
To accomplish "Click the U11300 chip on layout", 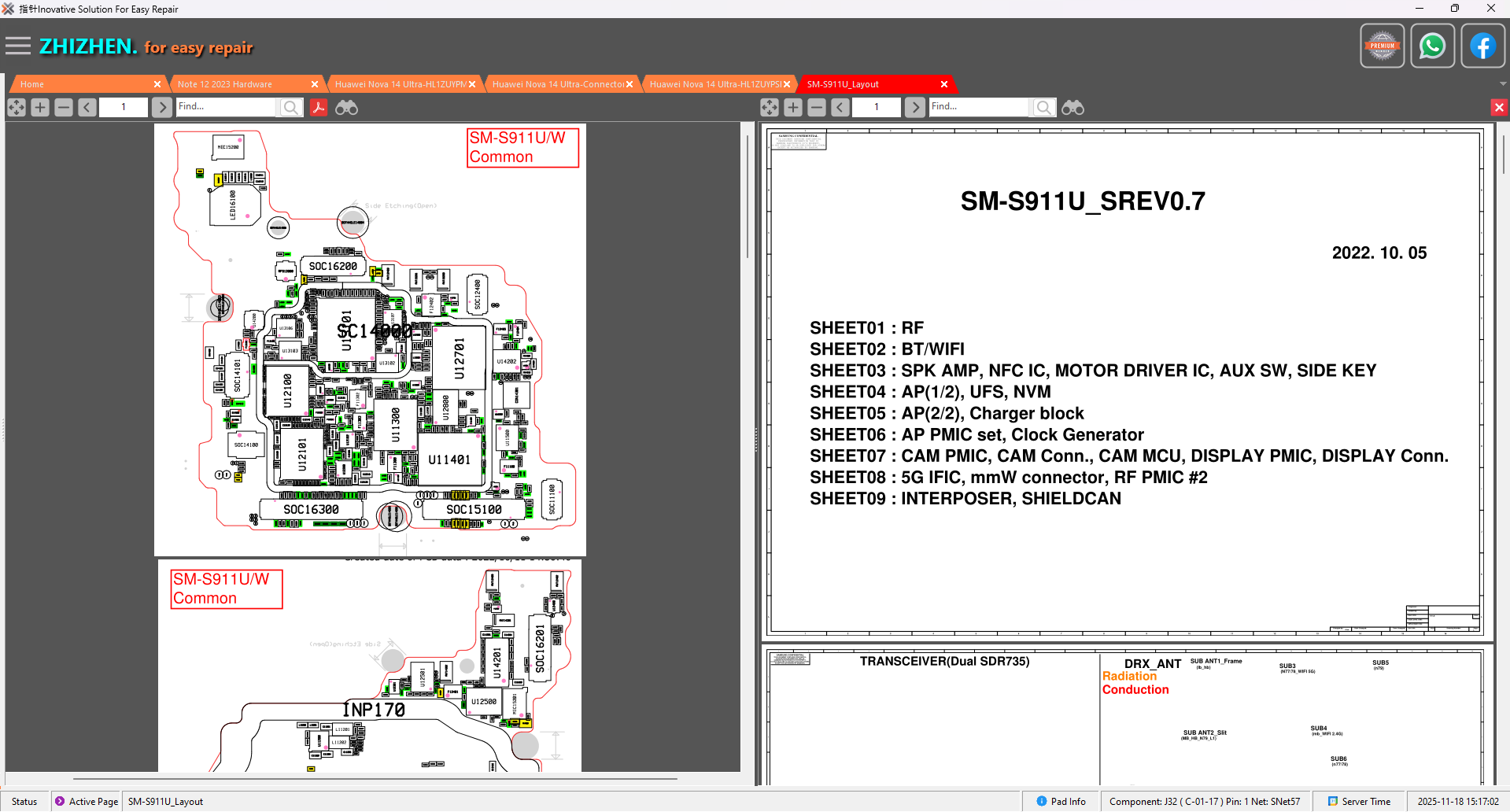I will click(395, 425).
